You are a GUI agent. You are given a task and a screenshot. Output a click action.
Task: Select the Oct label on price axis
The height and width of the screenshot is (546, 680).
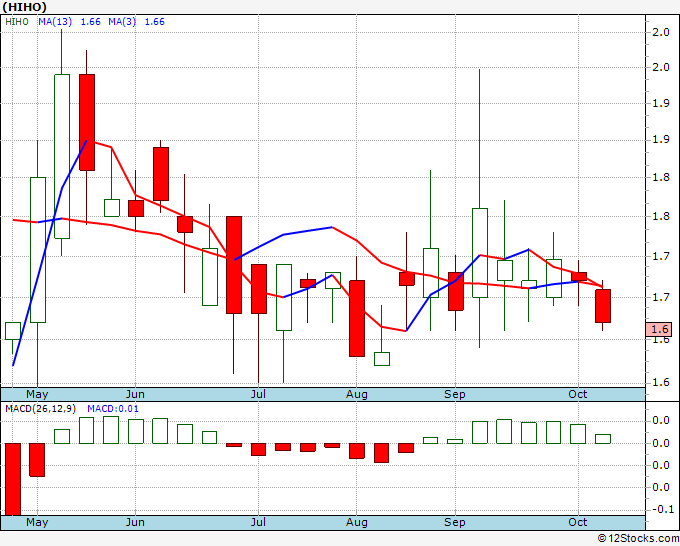(x=578, y=394)
